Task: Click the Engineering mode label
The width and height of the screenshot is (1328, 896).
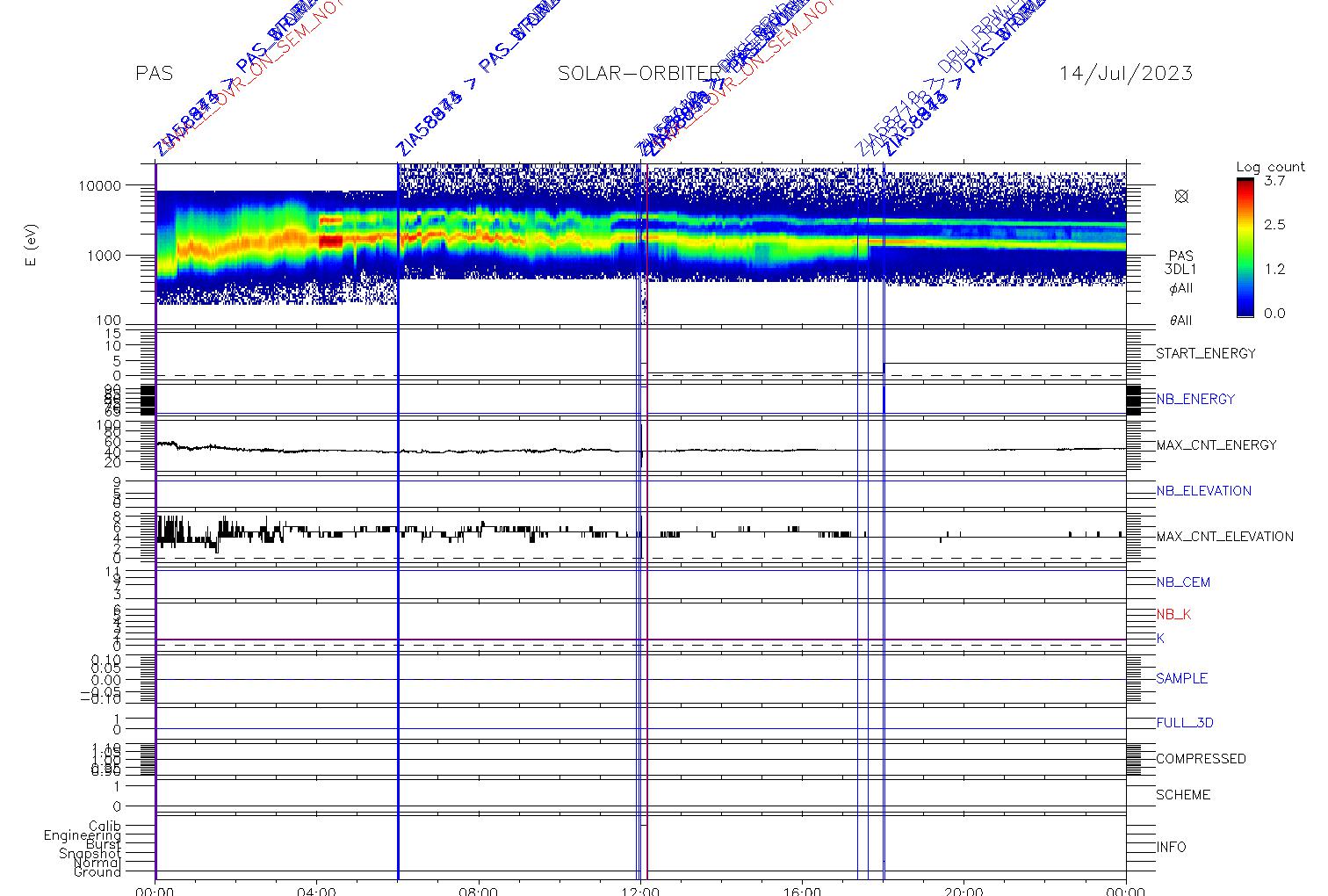Action: (x=83, y=835)
